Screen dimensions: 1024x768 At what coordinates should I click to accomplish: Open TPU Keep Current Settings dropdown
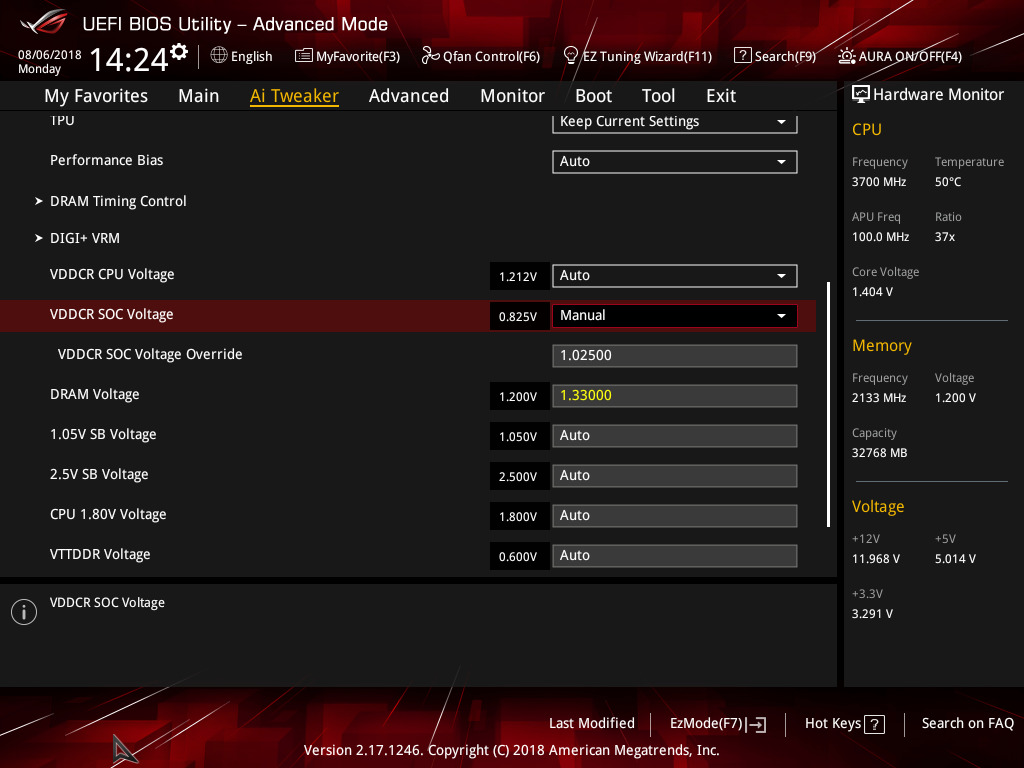[x=675, y=122]
